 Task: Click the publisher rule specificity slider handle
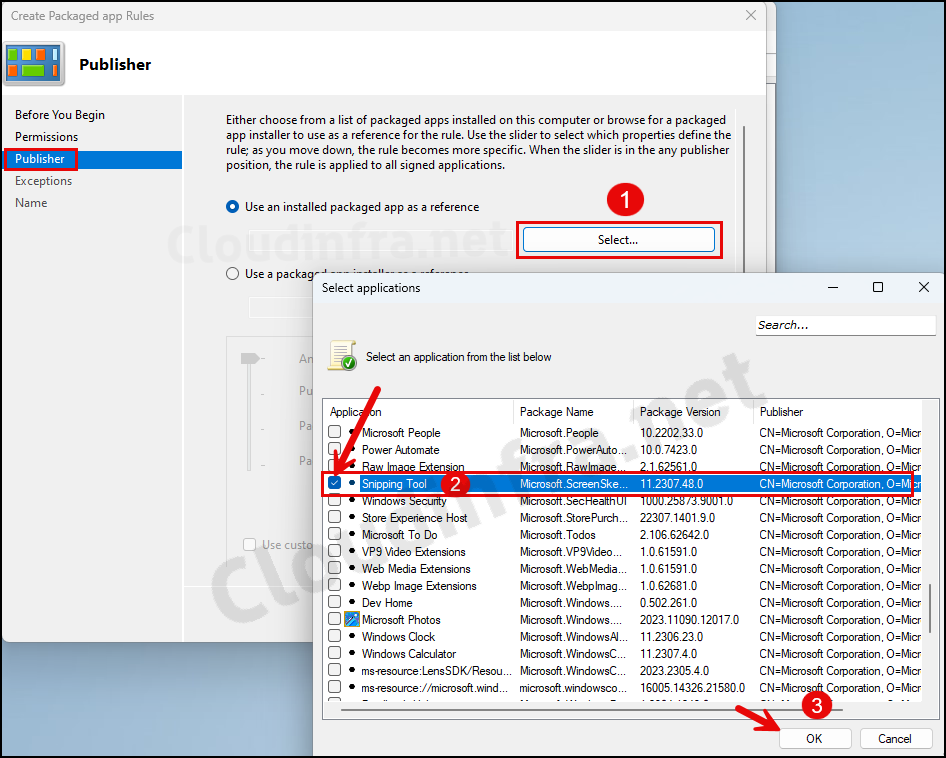click(249, 358)
